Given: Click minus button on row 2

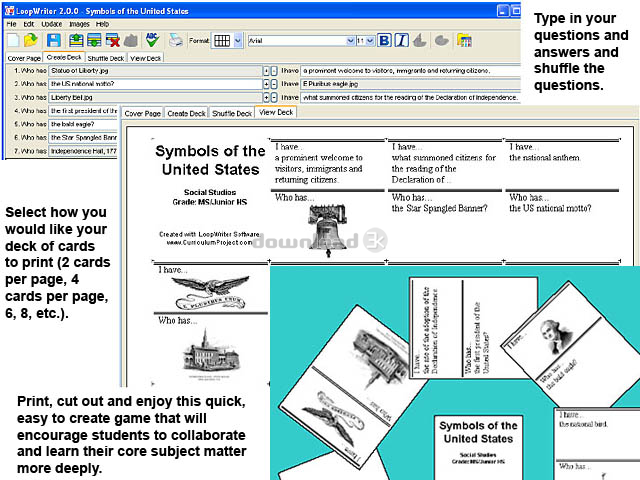Looking at the screenshot, I should pyautogui.click(x=274, y=84).
